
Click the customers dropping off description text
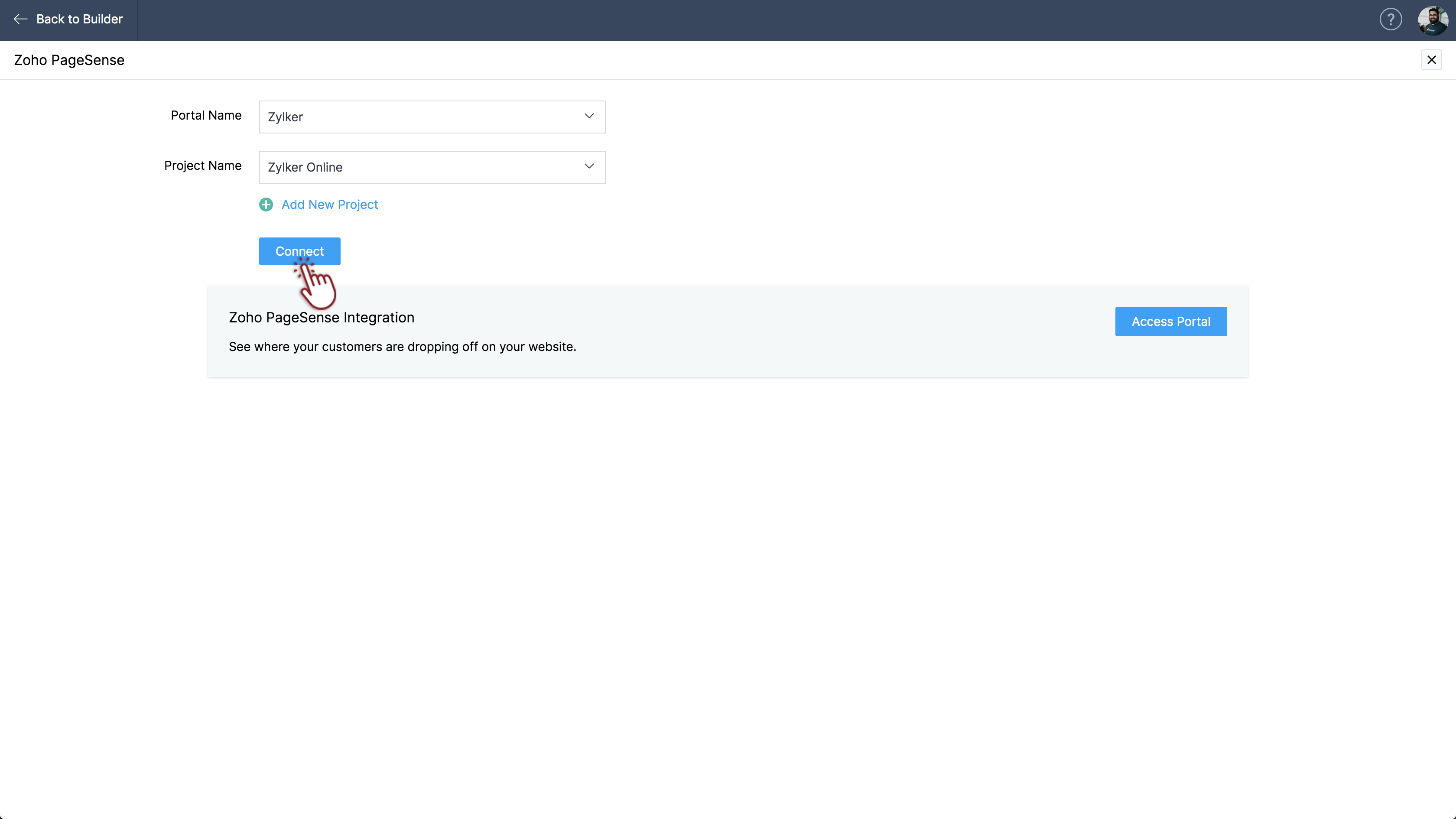click(x=402, y=347)
